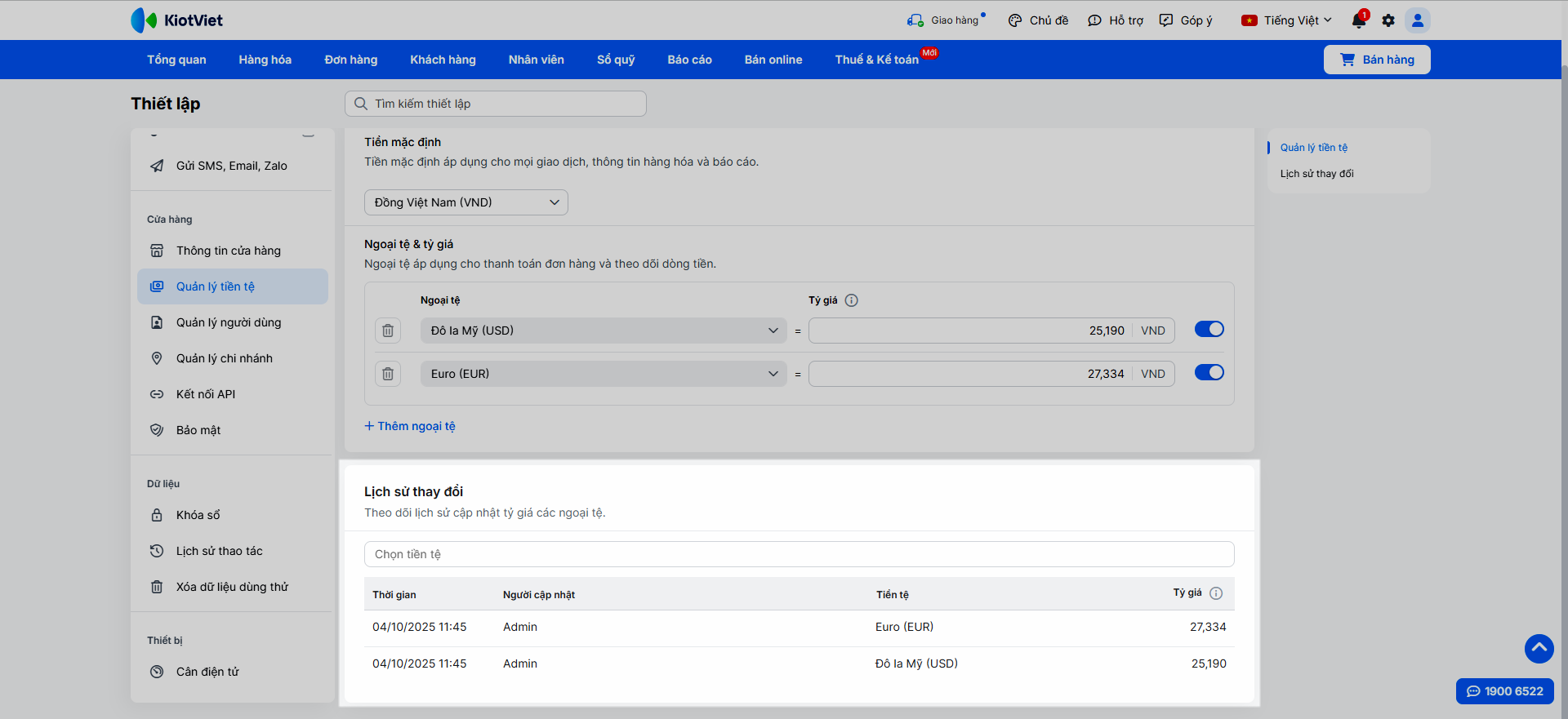The image size is (1568, 719).
Task: Click the KiotViet logo
Action: click(x=177, y=20)
